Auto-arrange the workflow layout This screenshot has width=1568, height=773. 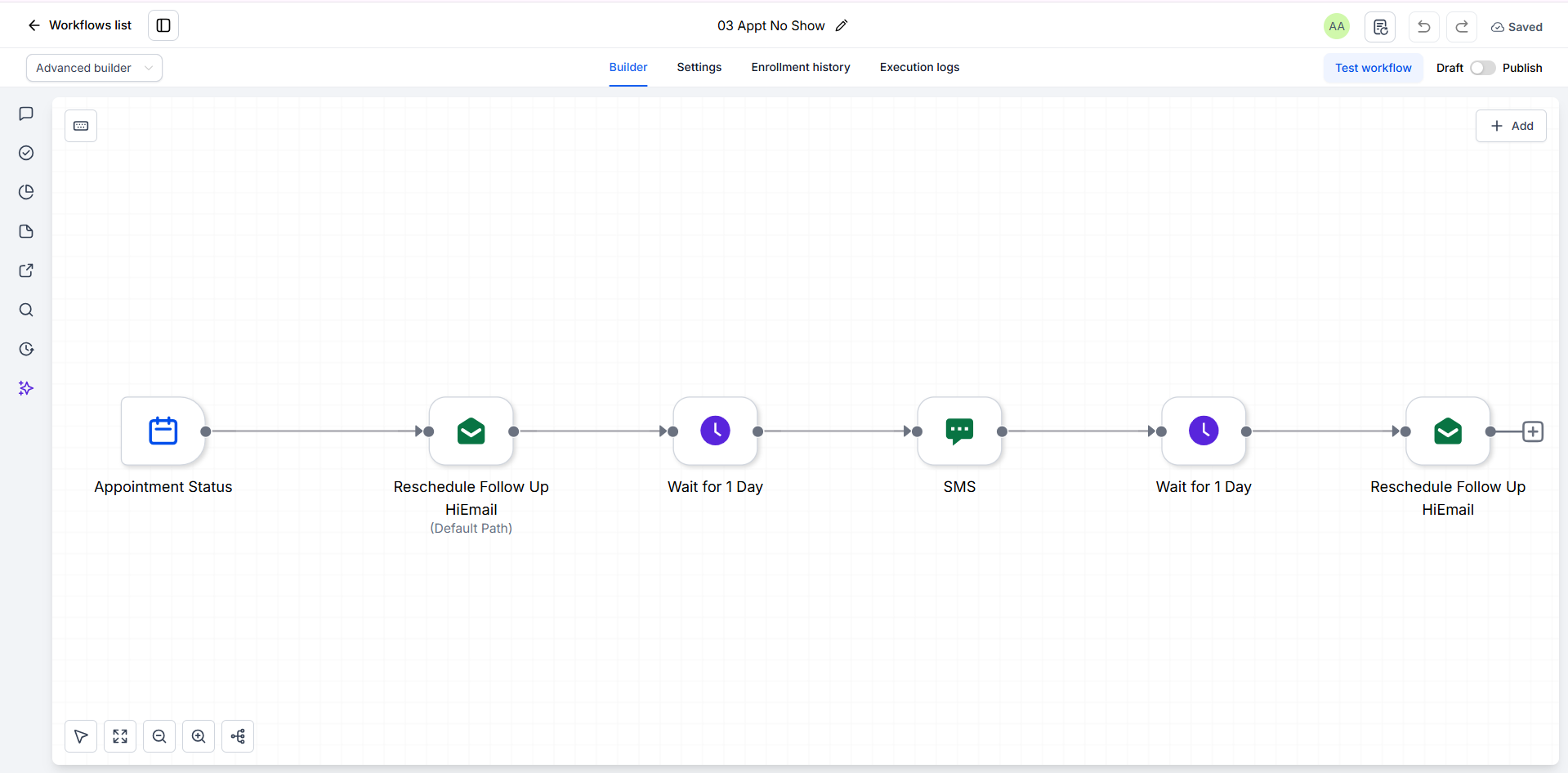[x=238, y=736]
